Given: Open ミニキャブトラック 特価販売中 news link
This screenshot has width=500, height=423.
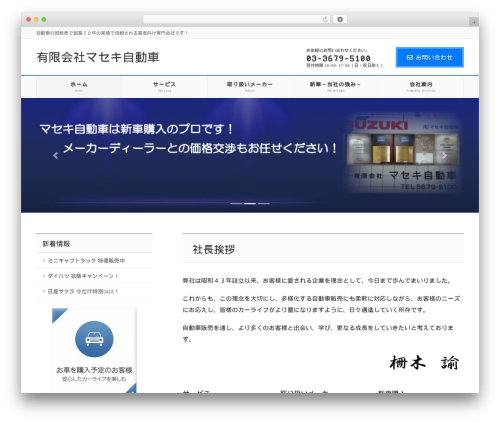Looking at the screenshot, I should click(x=86, y=260).
